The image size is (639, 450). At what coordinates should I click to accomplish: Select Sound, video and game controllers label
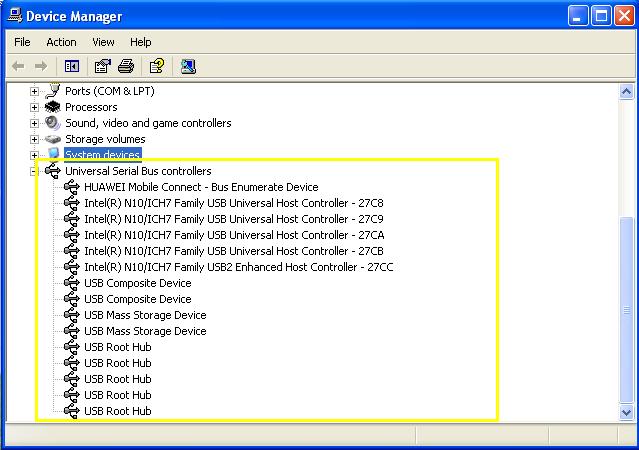[148, 123]
